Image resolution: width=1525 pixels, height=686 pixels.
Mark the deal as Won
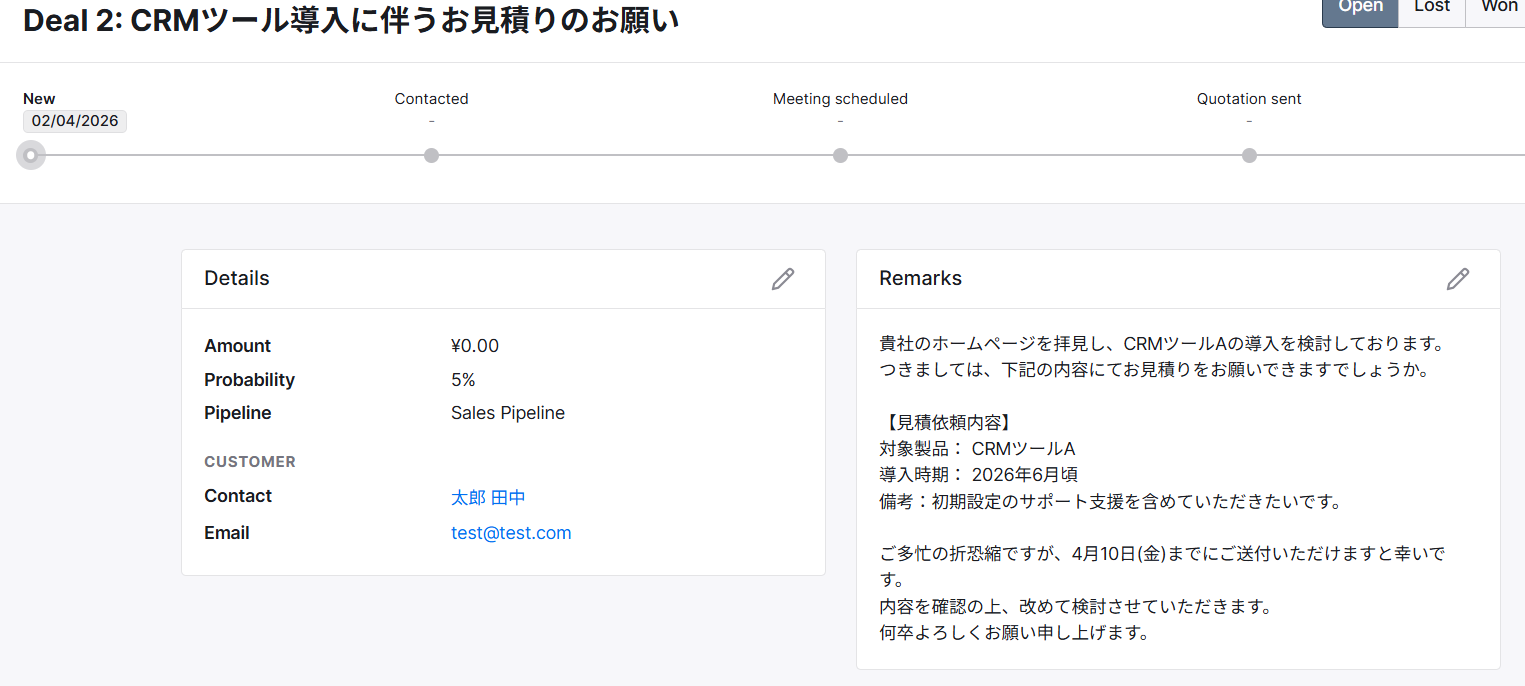click(x=1498, y=8)
